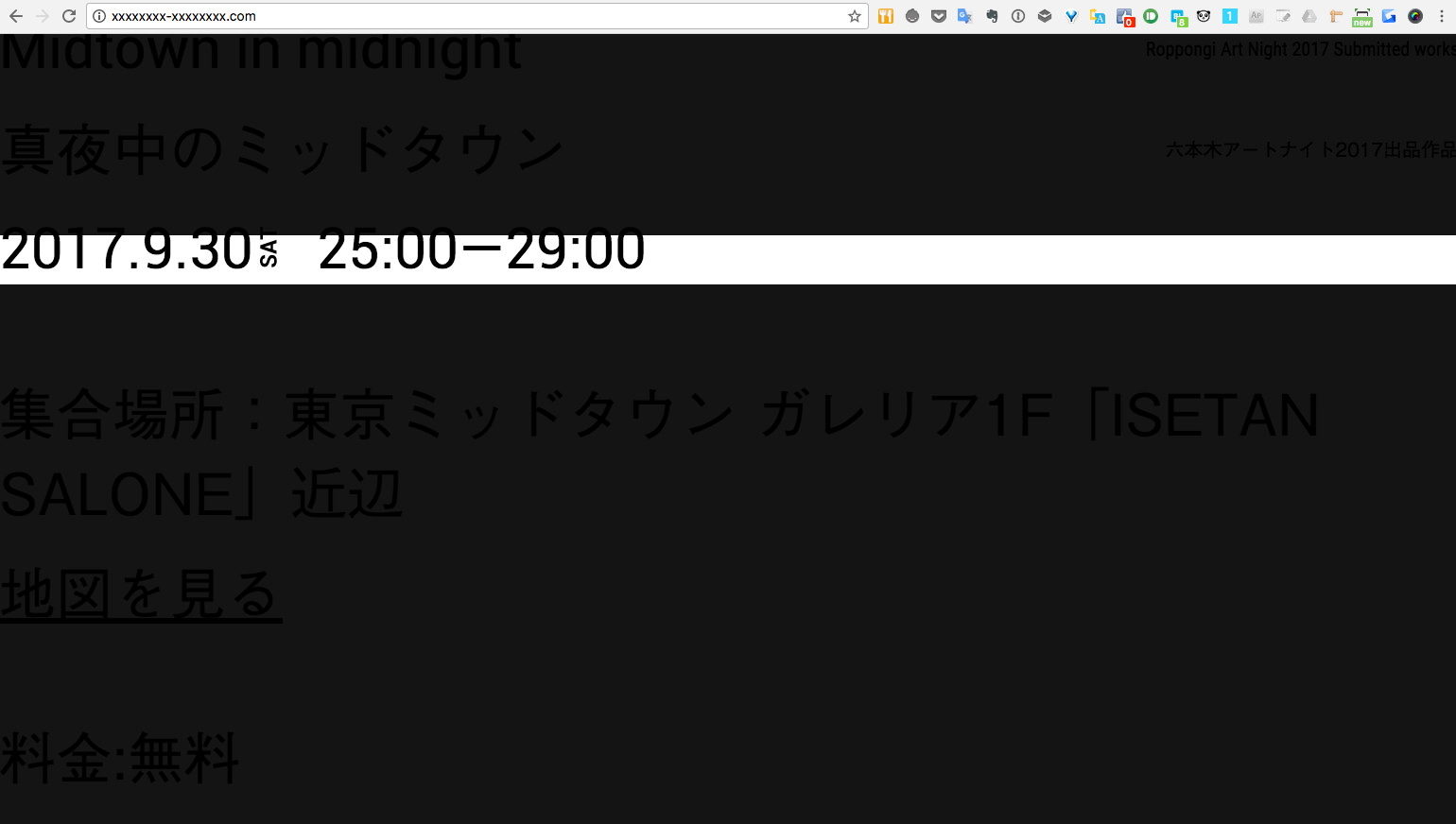Viewport: 1456px width, 824px height.
Task: Open the 1Password extension icon
Action: (1018, 16)
